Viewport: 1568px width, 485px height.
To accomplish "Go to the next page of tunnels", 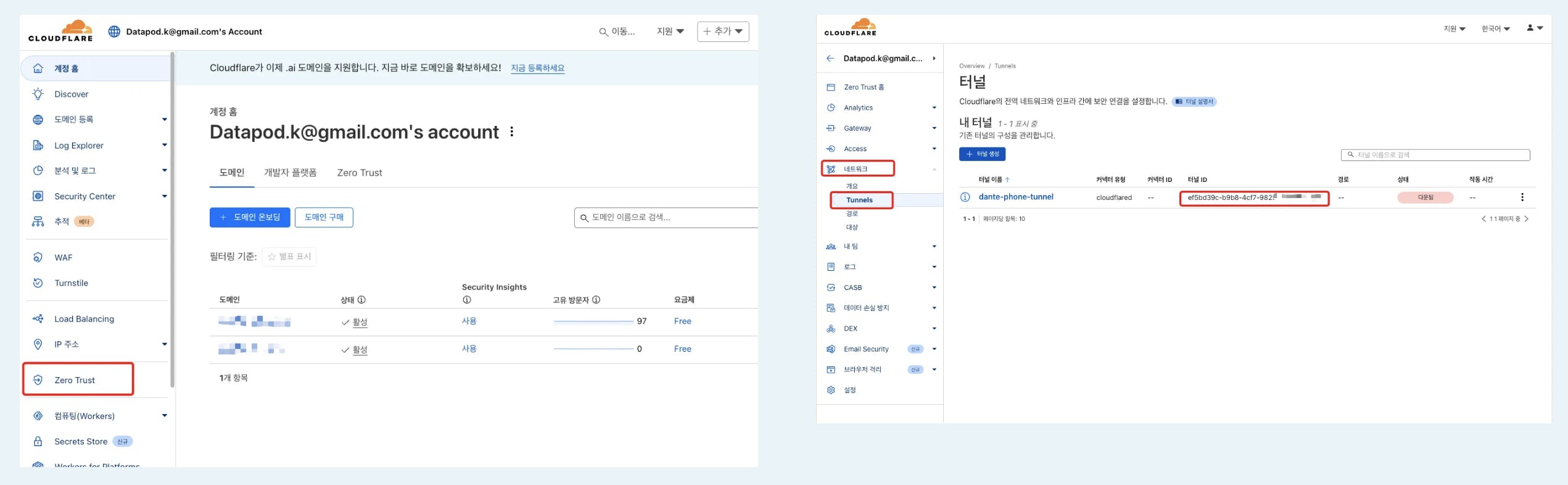I will coord(1527,218).
